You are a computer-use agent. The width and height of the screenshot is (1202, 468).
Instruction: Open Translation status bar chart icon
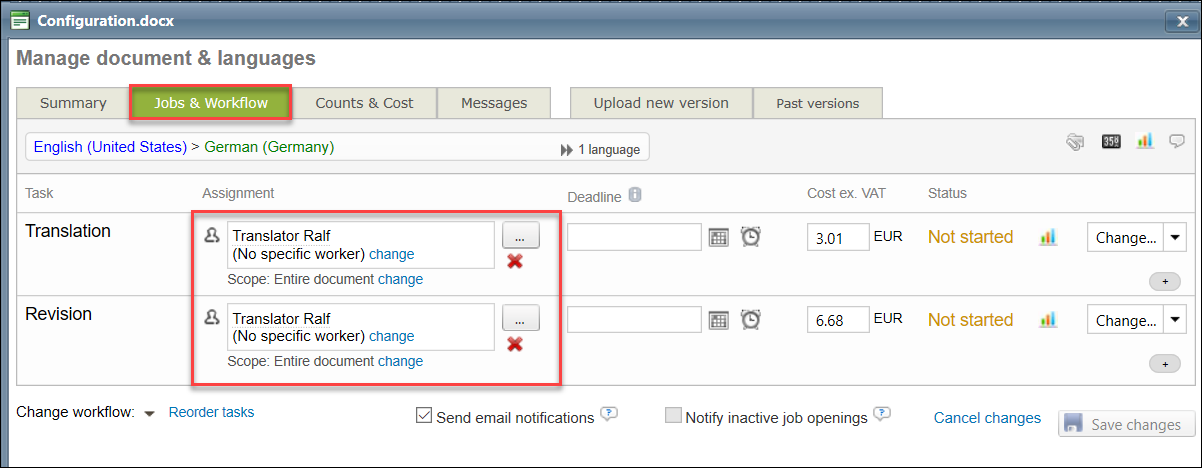tap(1048, 237)
